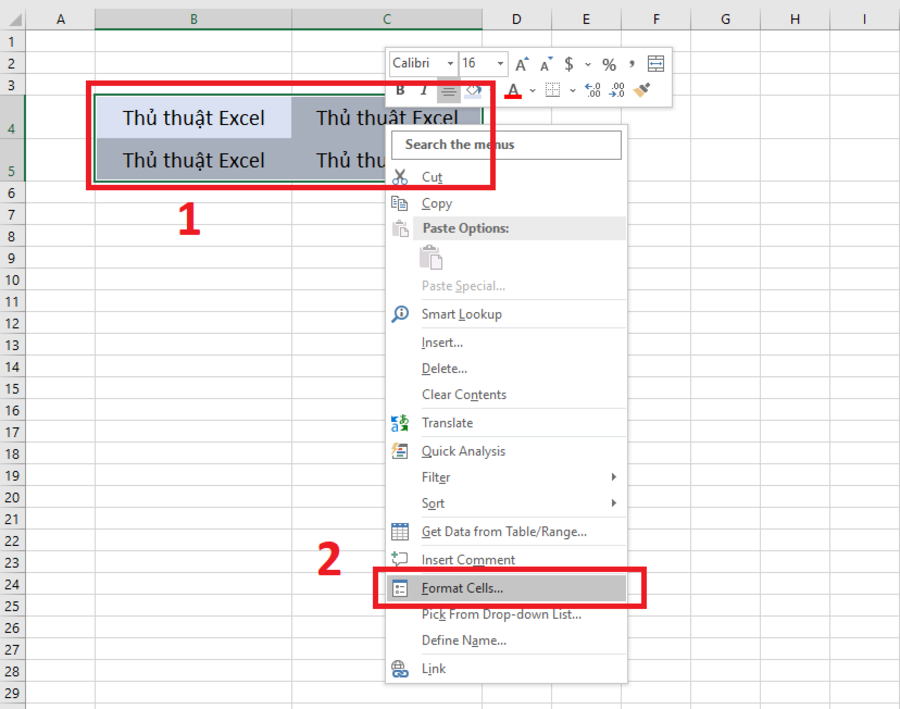Click cell B5 with Thủ thuật Excel
The width and height of the screenshot is (900, 709).
[193, 160]
